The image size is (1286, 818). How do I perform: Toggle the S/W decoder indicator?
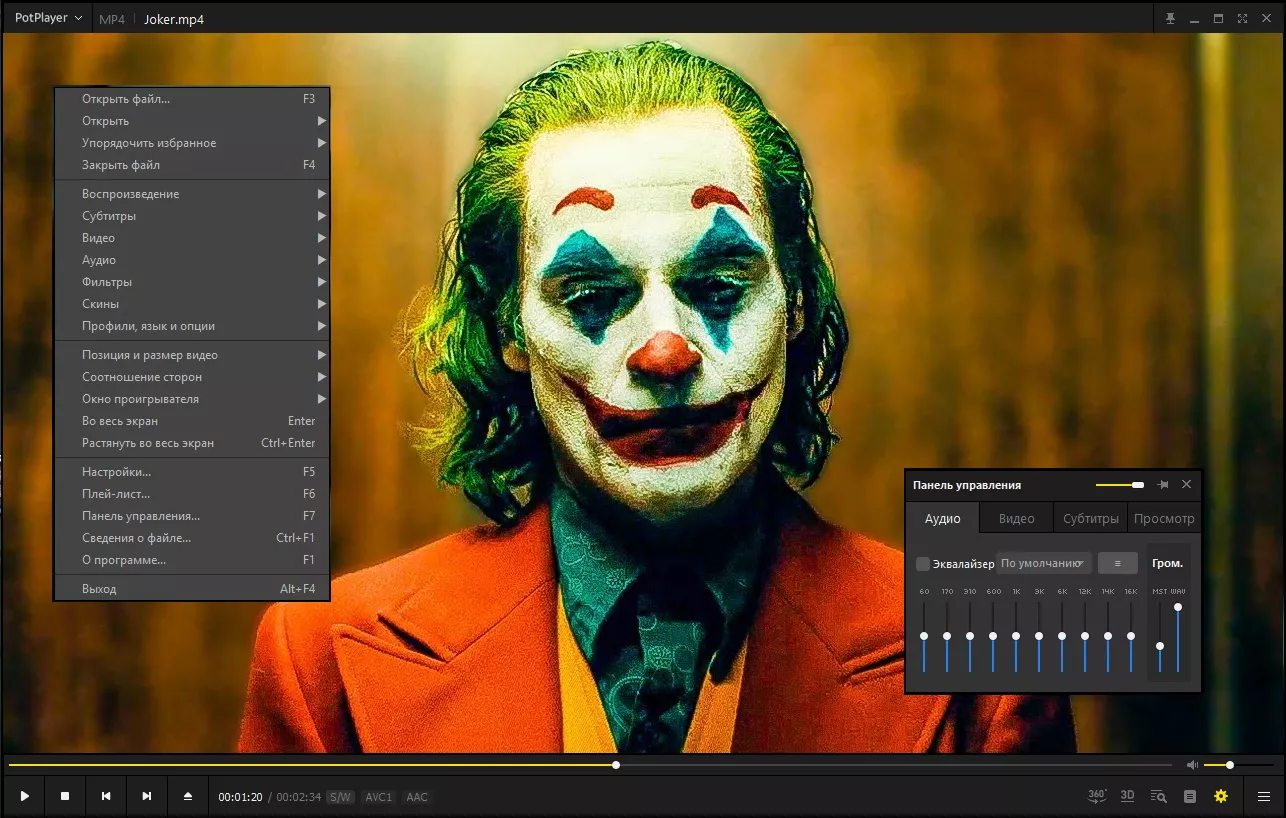(x=341, y=797)
